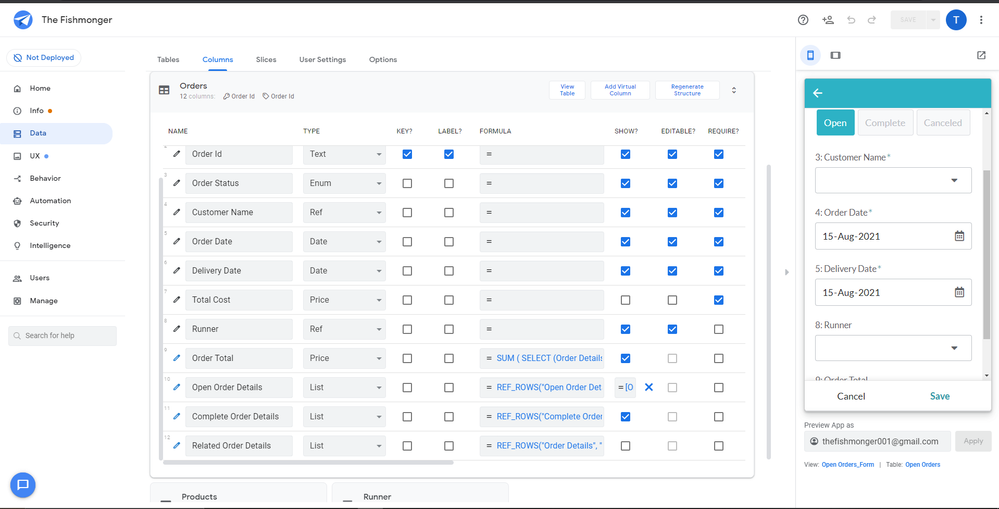Edit the Order Id column pencil icon
Image resolution: width=999 pixels, height=509 pixels.
pyautogui.click(x=176, y=154)
